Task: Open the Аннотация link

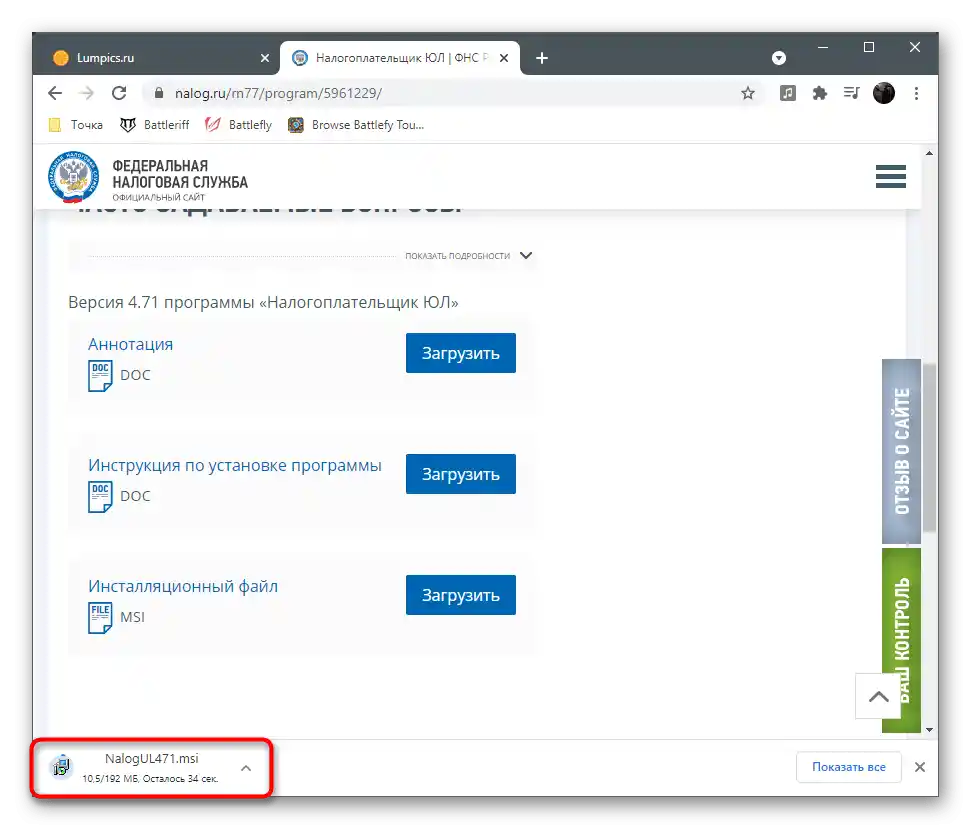Action: 130,344
